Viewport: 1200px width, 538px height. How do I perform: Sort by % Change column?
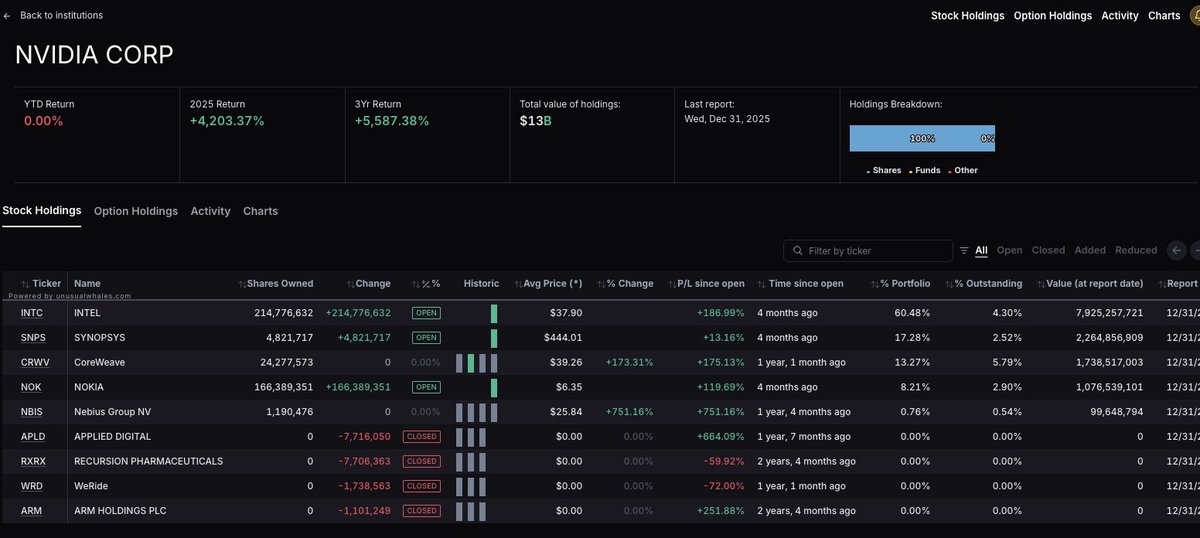tap(625, 284)
